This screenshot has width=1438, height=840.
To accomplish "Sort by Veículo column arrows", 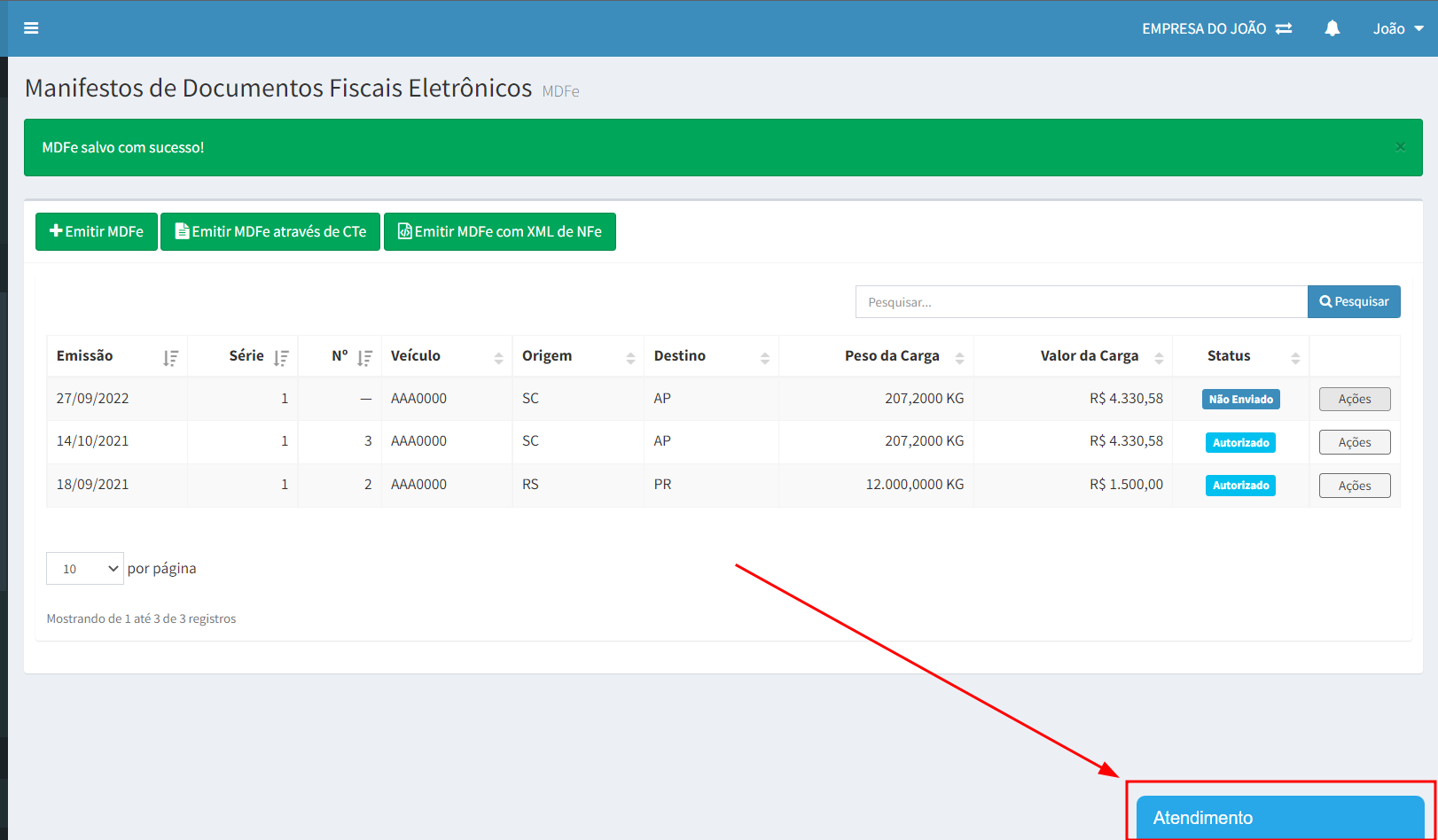I will (x=498, y=358).
